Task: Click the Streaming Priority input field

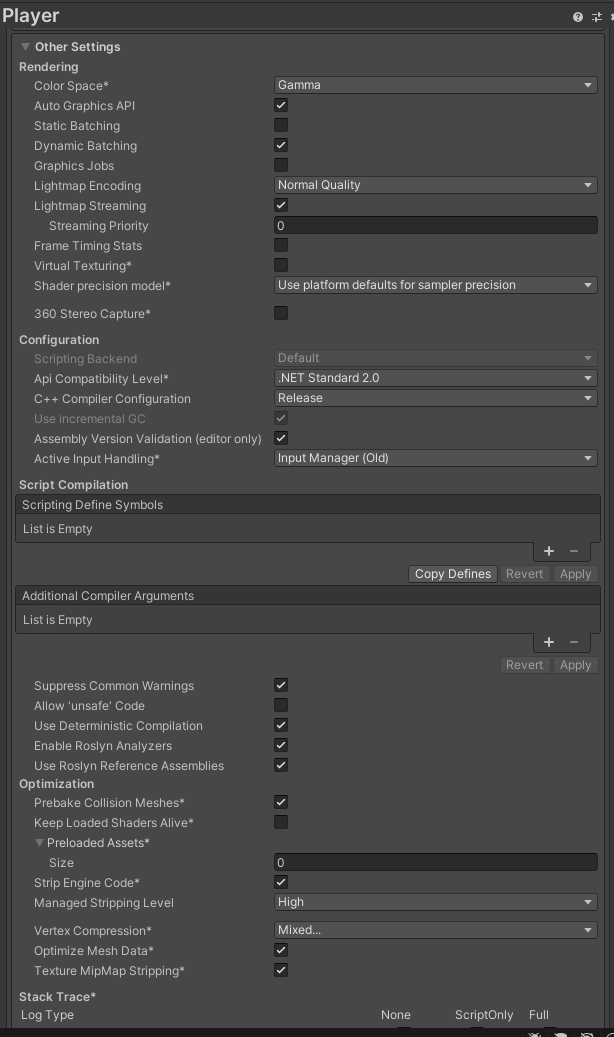Action: (x=436, y=226)
